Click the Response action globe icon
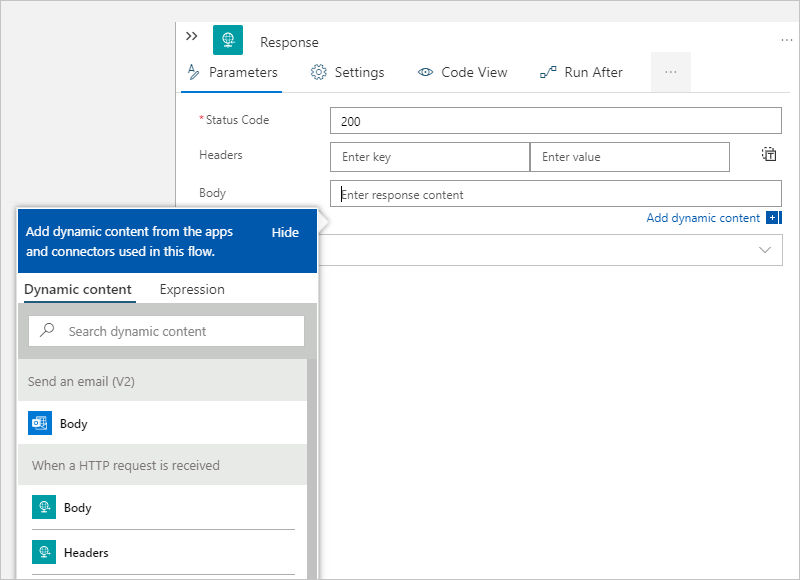 coord(228,41)
